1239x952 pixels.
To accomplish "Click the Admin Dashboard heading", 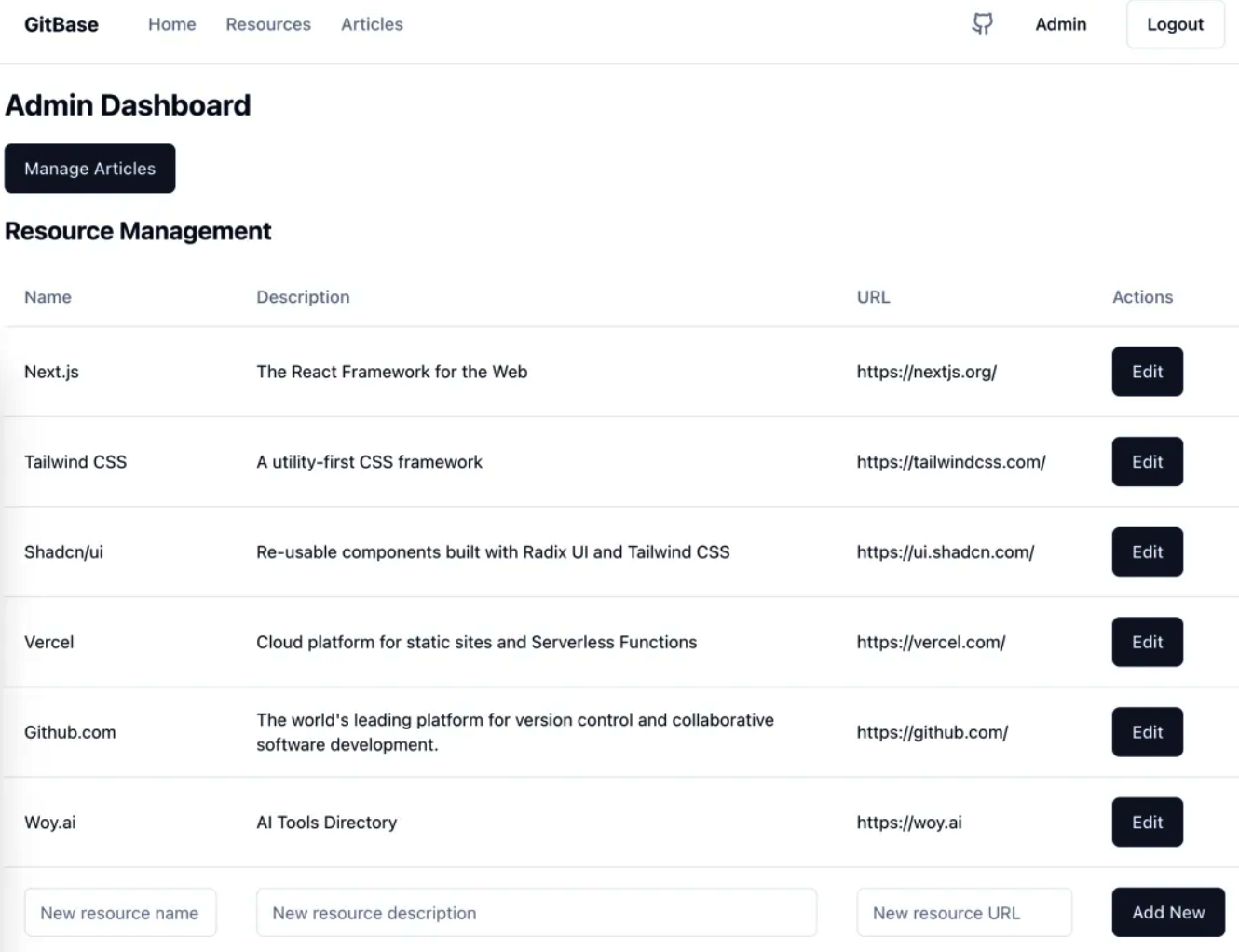I will click(x=128, y=105).
